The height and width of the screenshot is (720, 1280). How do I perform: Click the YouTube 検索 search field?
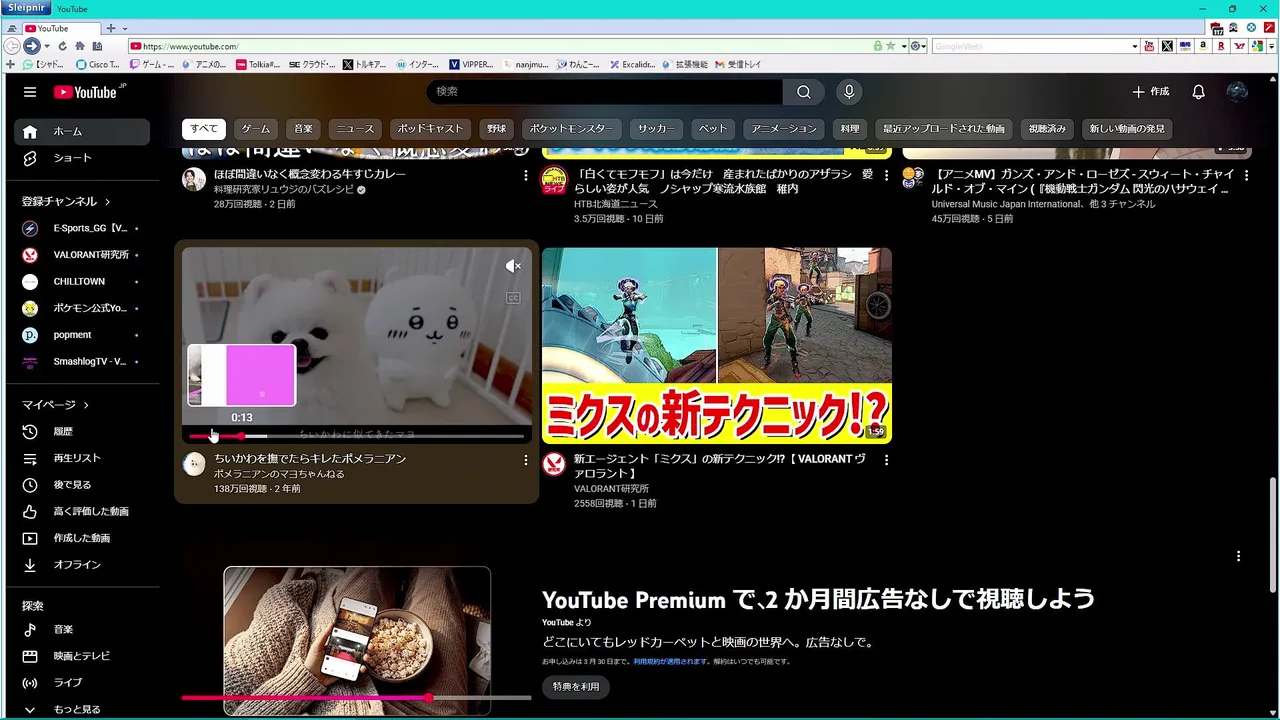point(605,92)
